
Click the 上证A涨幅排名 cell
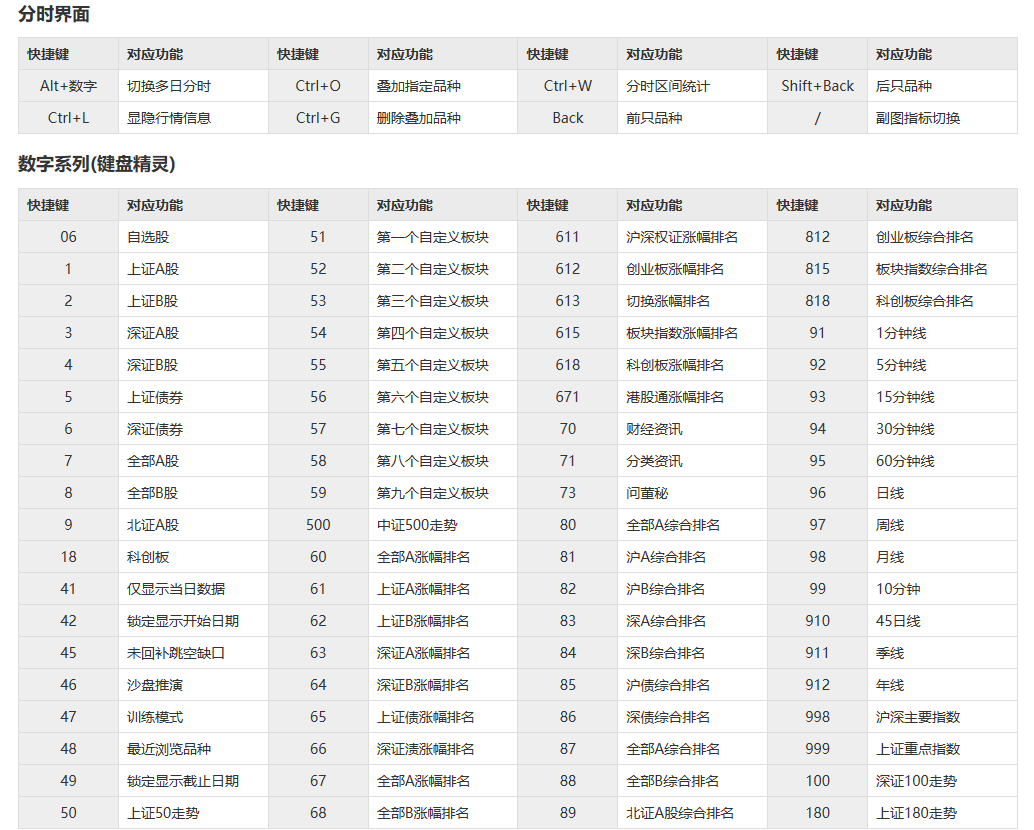442,589
